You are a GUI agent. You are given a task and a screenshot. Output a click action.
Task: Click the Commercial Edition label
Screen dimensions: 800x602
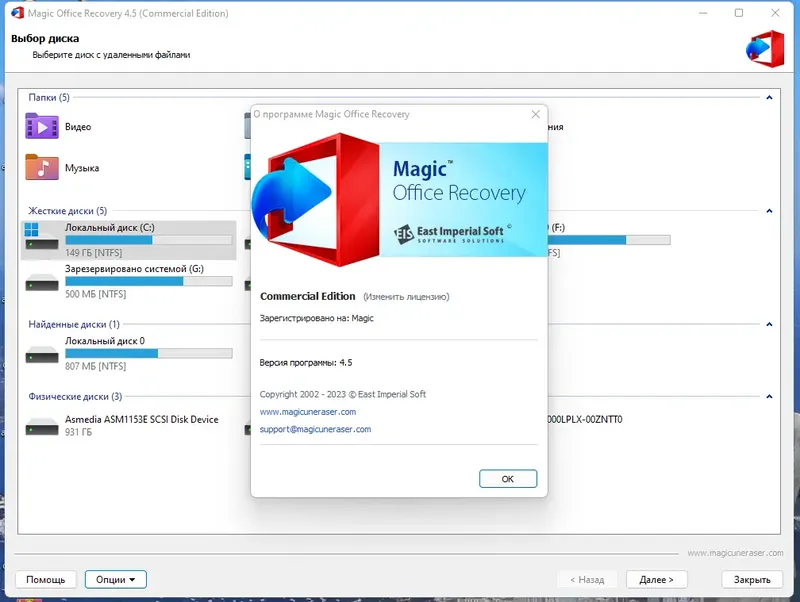pyautogui.click(x=308, y=296)
